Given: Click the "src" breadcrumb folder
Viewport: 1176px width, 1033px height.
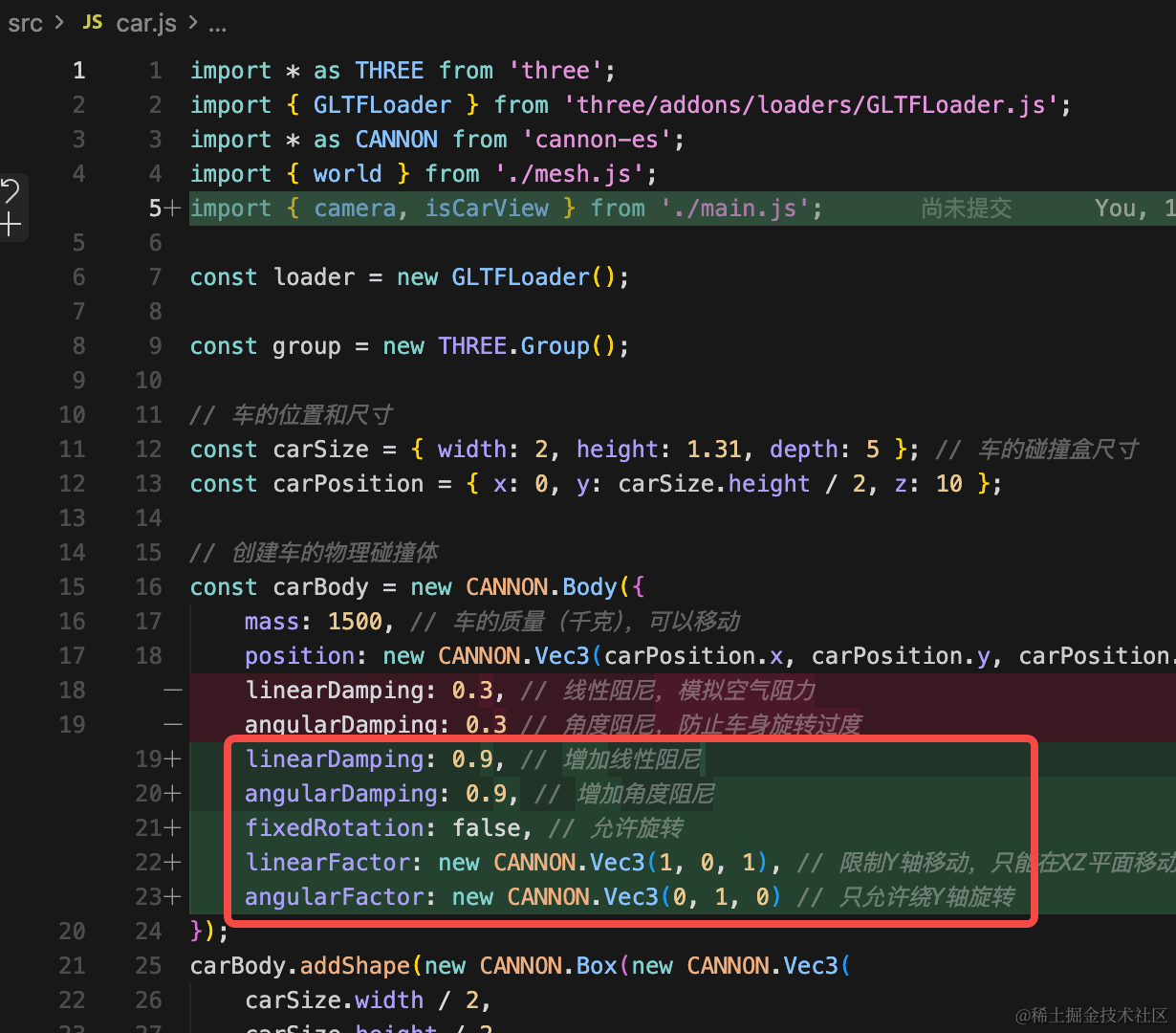Looking at the screenshot, I should (25, 23).
